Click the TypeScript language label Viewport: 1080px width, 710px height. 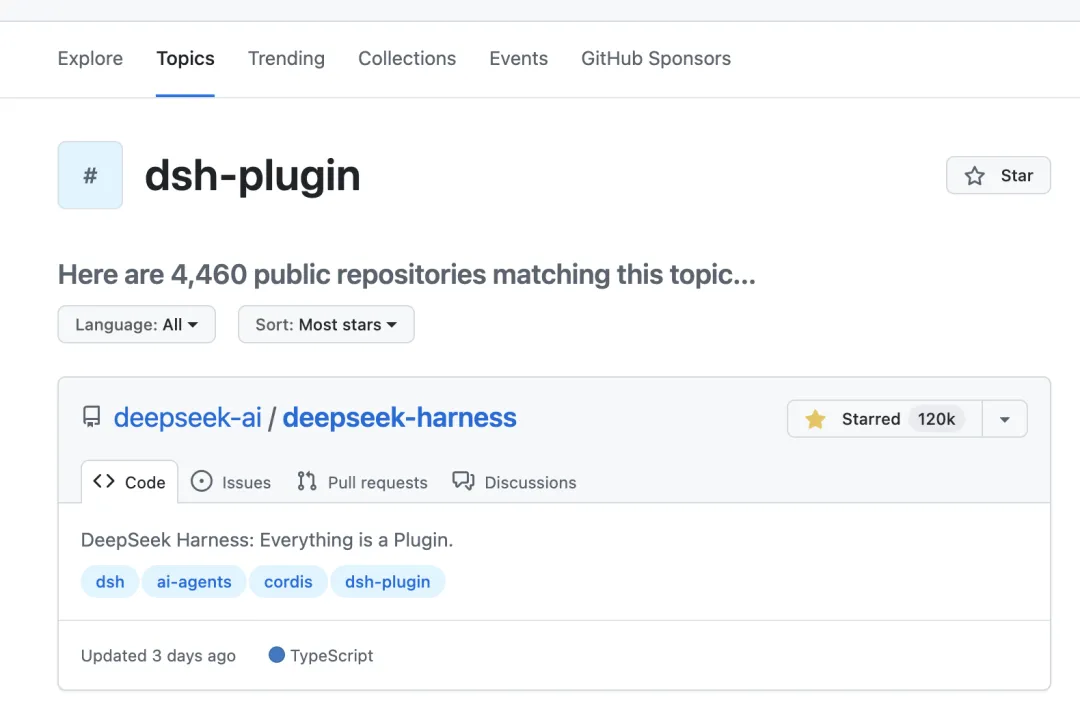tap(332, 656)
